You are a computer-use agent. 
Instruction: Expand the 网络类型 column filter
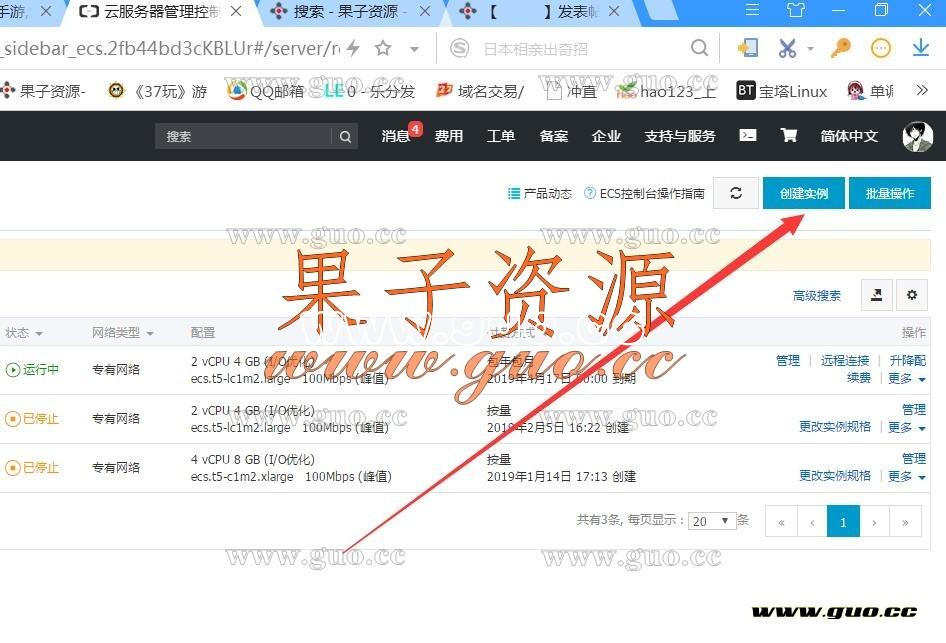[x=122, y=333]
